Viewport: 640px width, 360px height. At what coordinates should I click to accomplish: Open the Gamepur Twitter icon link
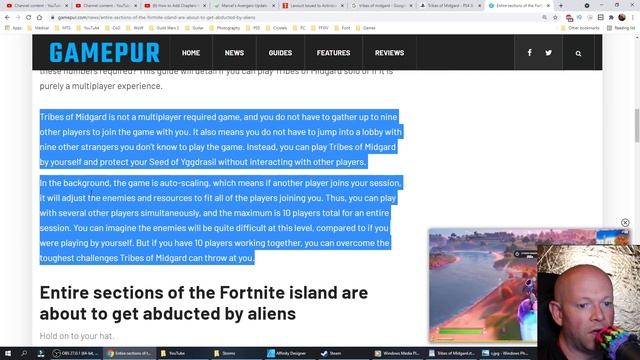tap(549, 53)
